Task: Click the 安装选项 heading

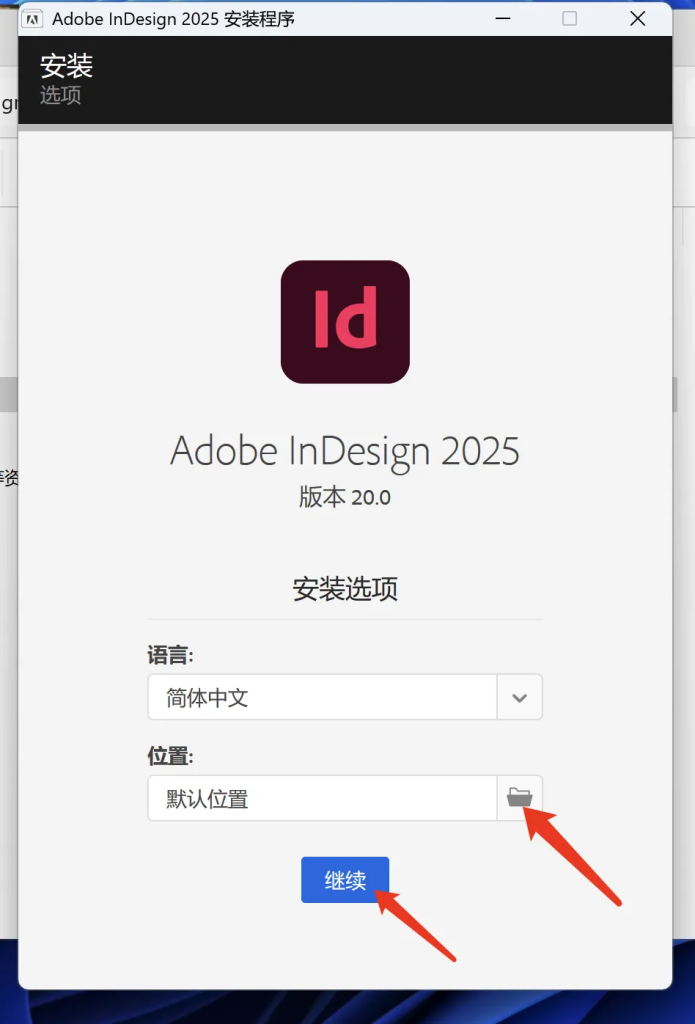Action: coord(345,589)
